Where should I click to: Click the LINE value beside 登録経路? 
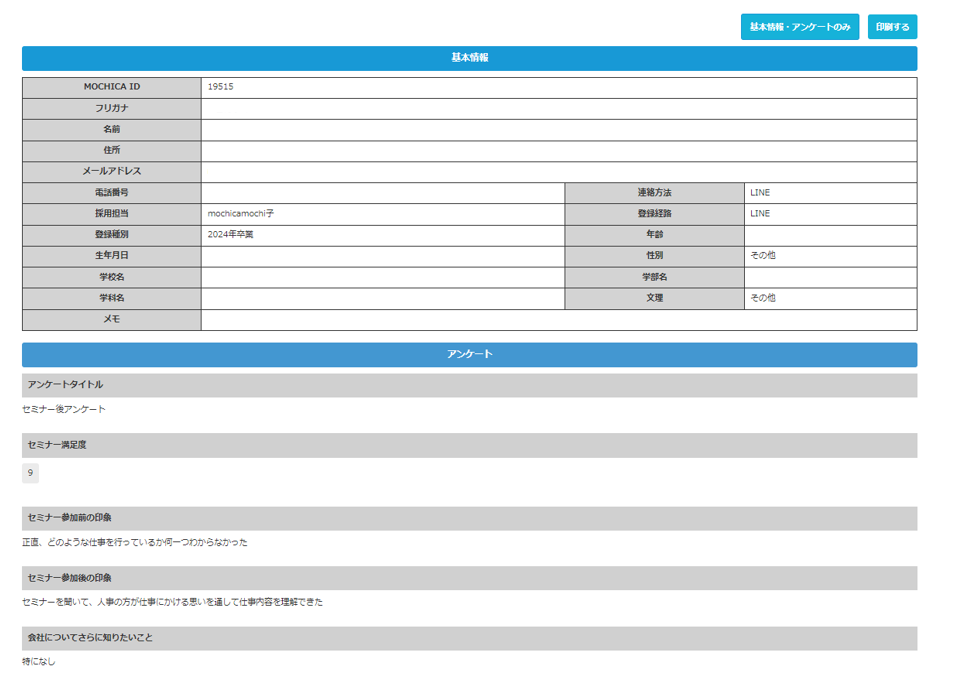pyautogui.click(x=760, y=214)
